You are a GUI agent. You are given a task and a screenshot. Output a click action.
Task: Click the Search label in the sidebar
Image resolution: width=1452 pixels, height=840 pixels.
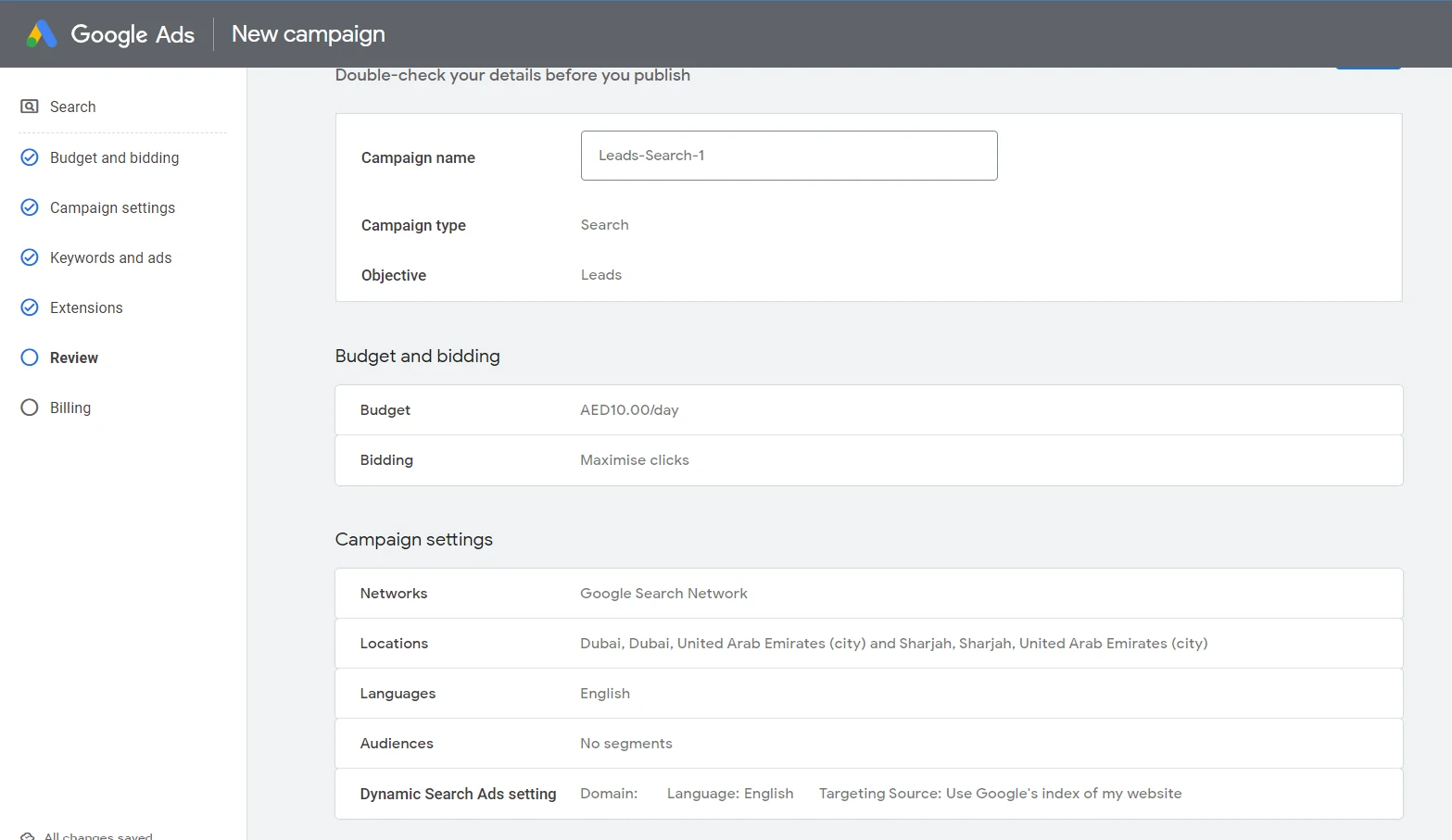tap(72, 107)
